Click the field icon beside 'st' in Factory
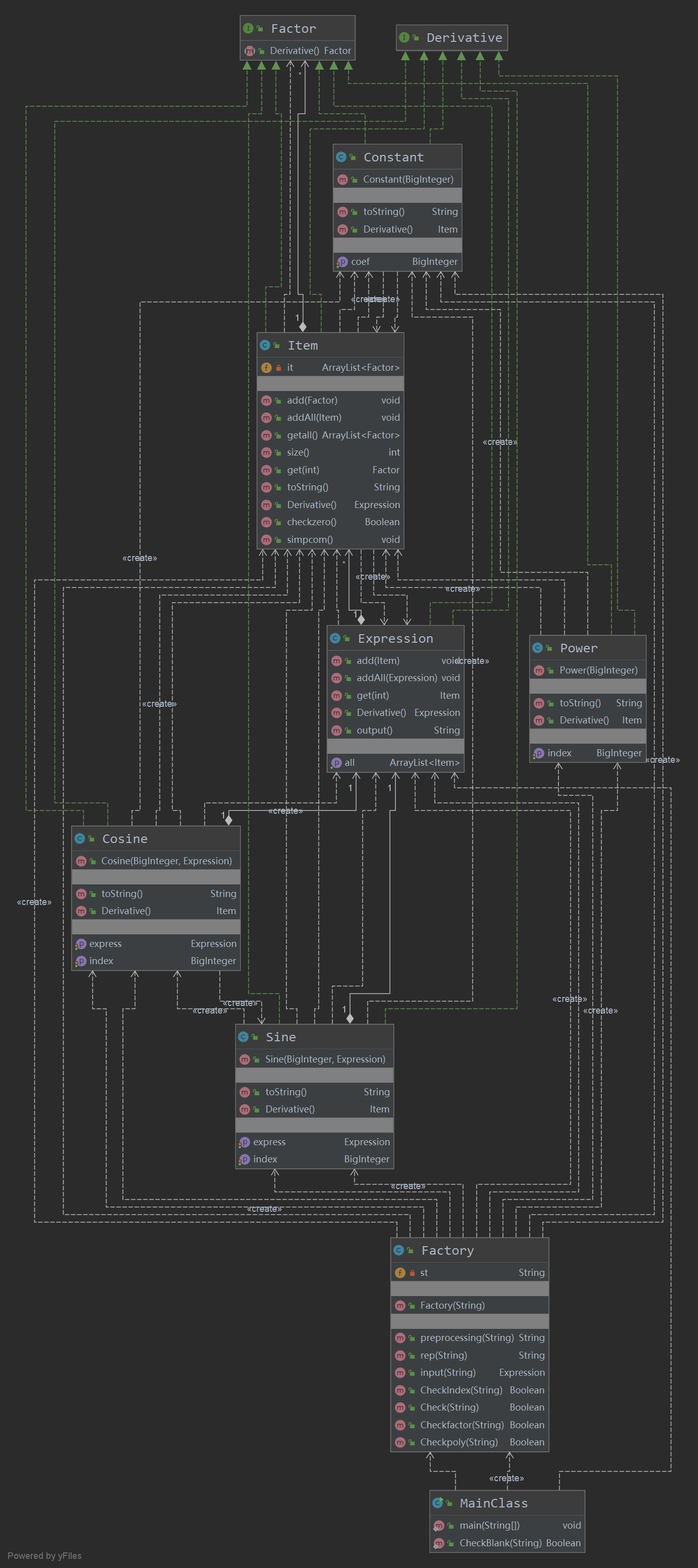Screen dimensions: 698x1568 (x=400, y=1273)
